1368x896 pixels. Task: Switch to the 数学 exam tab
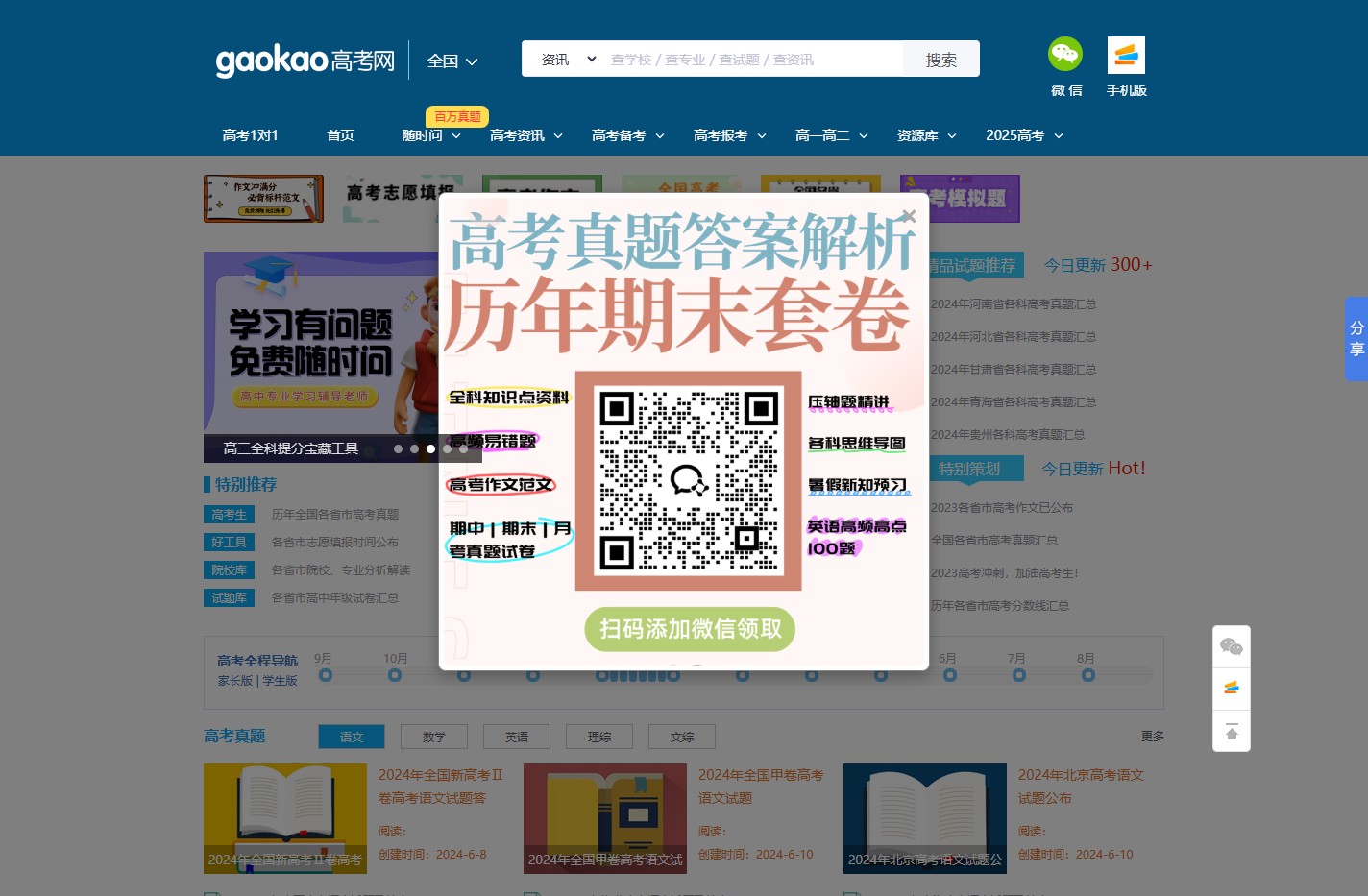click(x=434, y=737)
